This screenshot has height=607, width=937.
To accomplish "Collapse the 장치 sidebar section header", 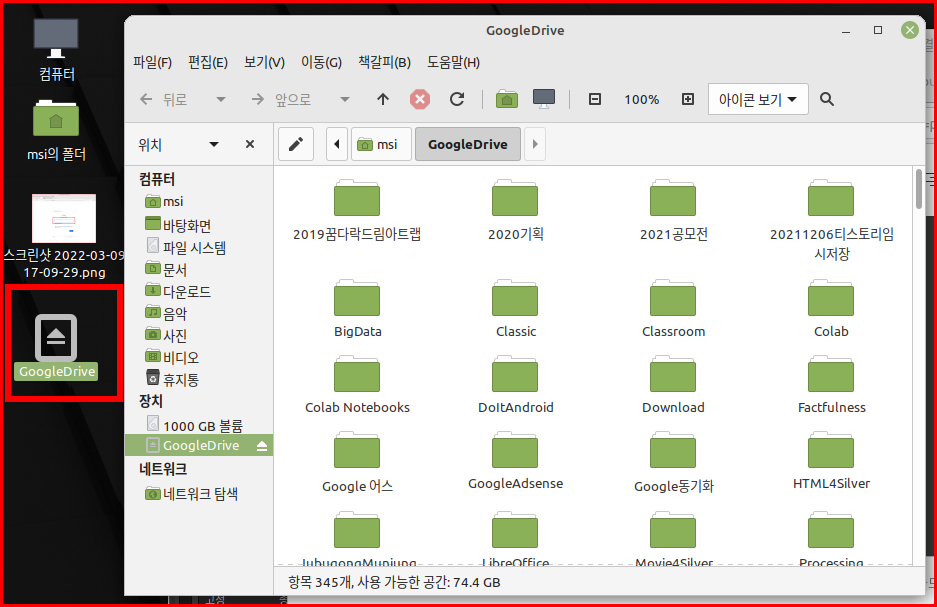I will pyautogui.click(x=151, y=401).
